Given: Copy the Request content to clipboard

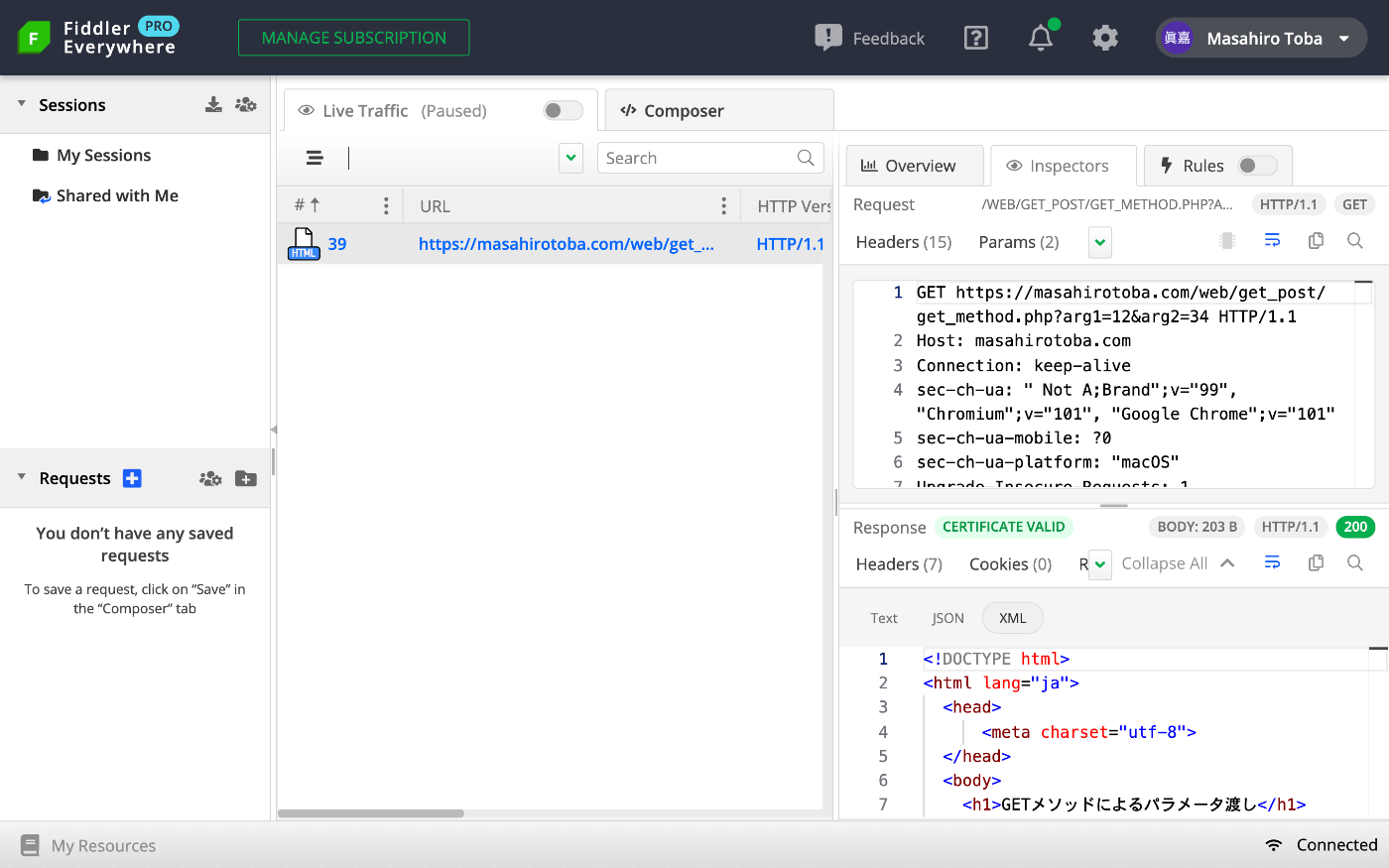Looking at the screenshot, I should [x=1317, y=240].
